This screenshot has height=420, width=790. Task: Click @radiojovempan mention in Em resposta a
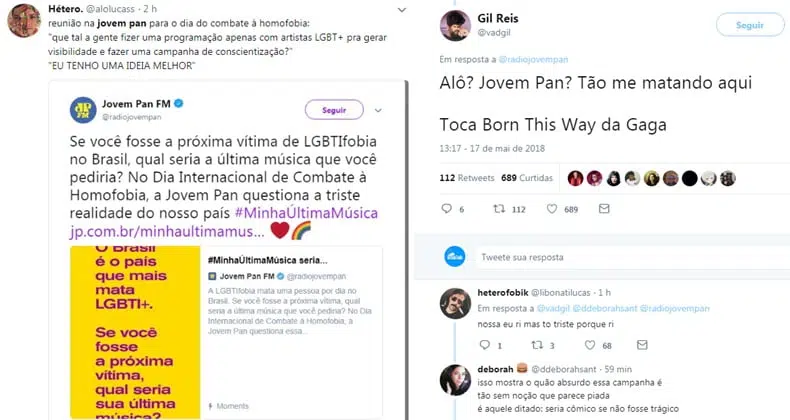point(533,59)
